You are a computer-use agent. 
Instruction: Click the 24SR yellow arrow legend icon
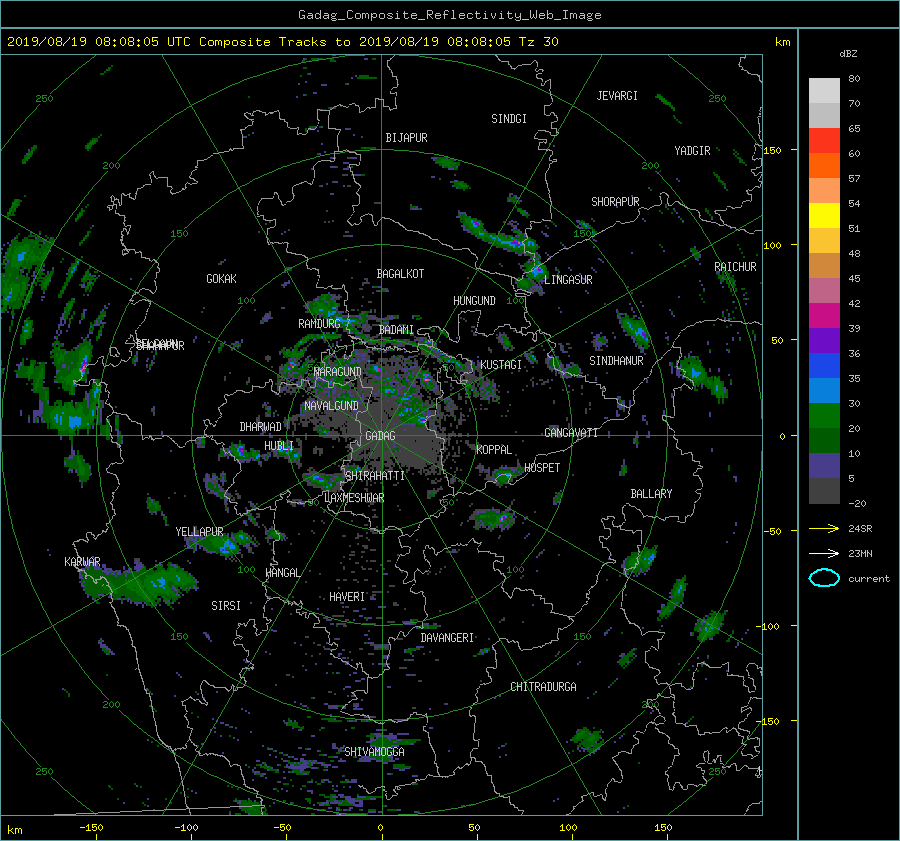point(824,528)
